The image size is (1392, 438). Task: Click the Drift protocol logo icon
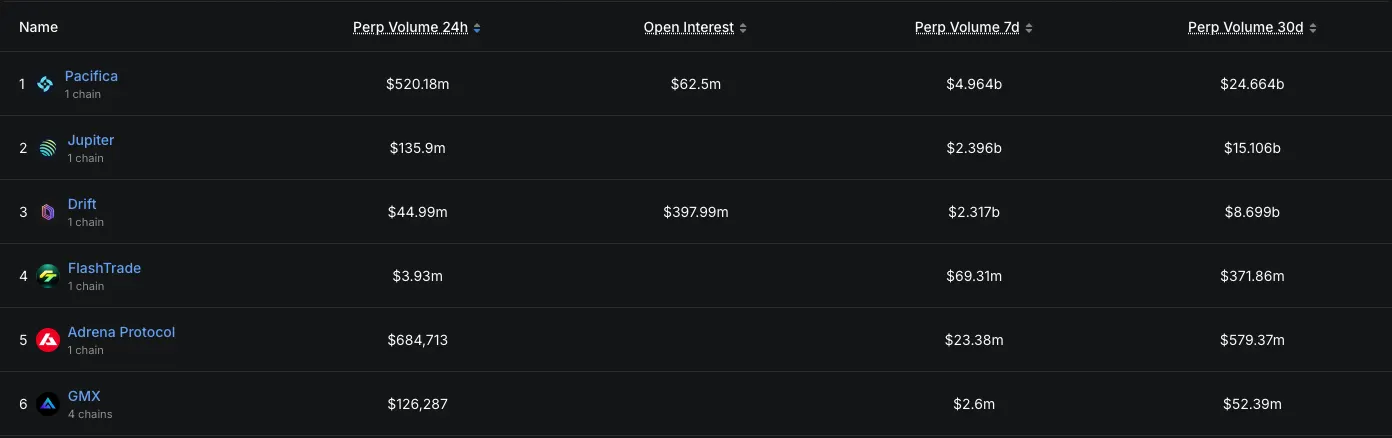pyautogui.click(x=48, y=212)
